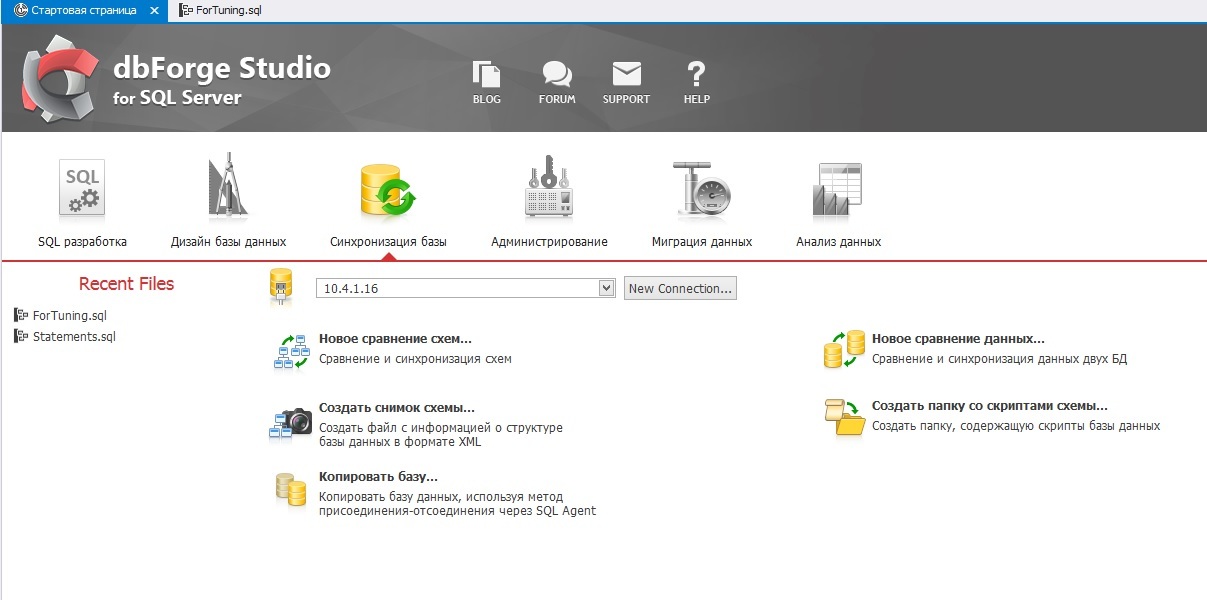The height and width of the screenshot is (600, 1207).
Task: Click the New Connection... button
Action: tap(680, 288)
